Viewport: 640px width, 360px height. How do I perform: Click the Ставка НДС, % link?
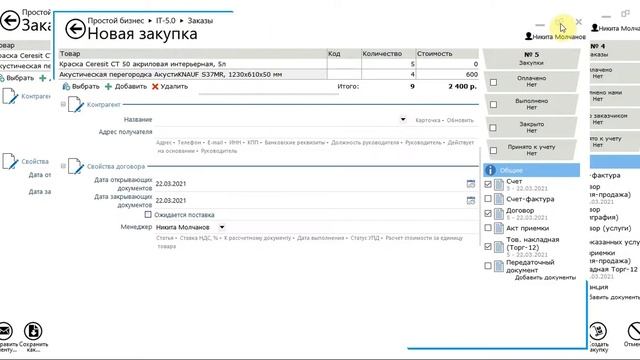(x=199, y=238)
